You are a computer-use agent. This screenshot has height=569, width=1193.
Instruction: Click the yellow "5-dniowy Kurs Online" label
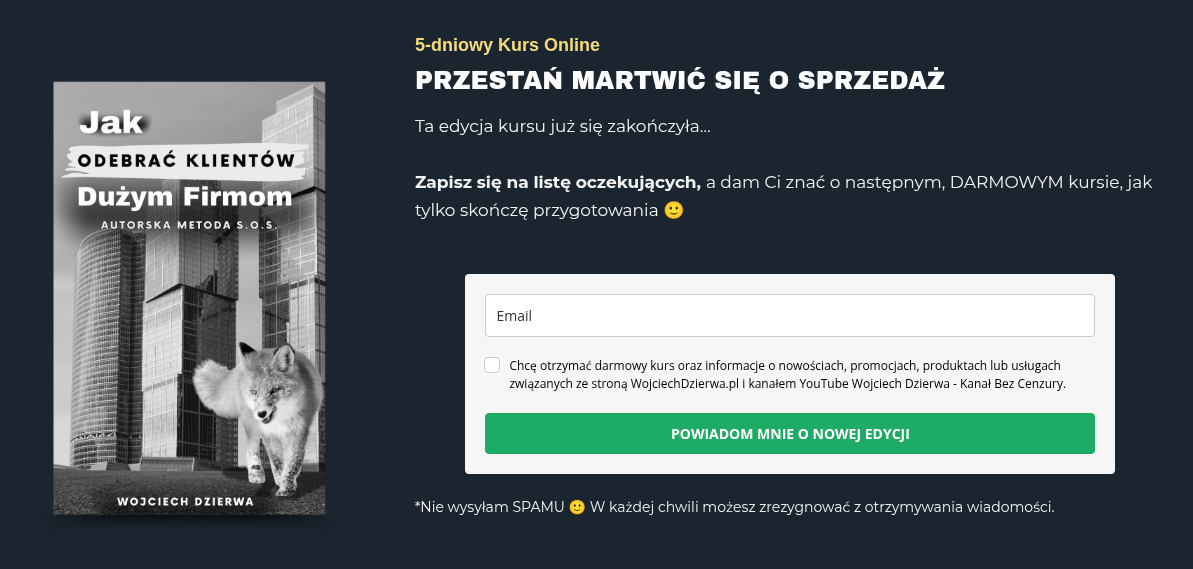pyautogui.click(x=507, y=45)
